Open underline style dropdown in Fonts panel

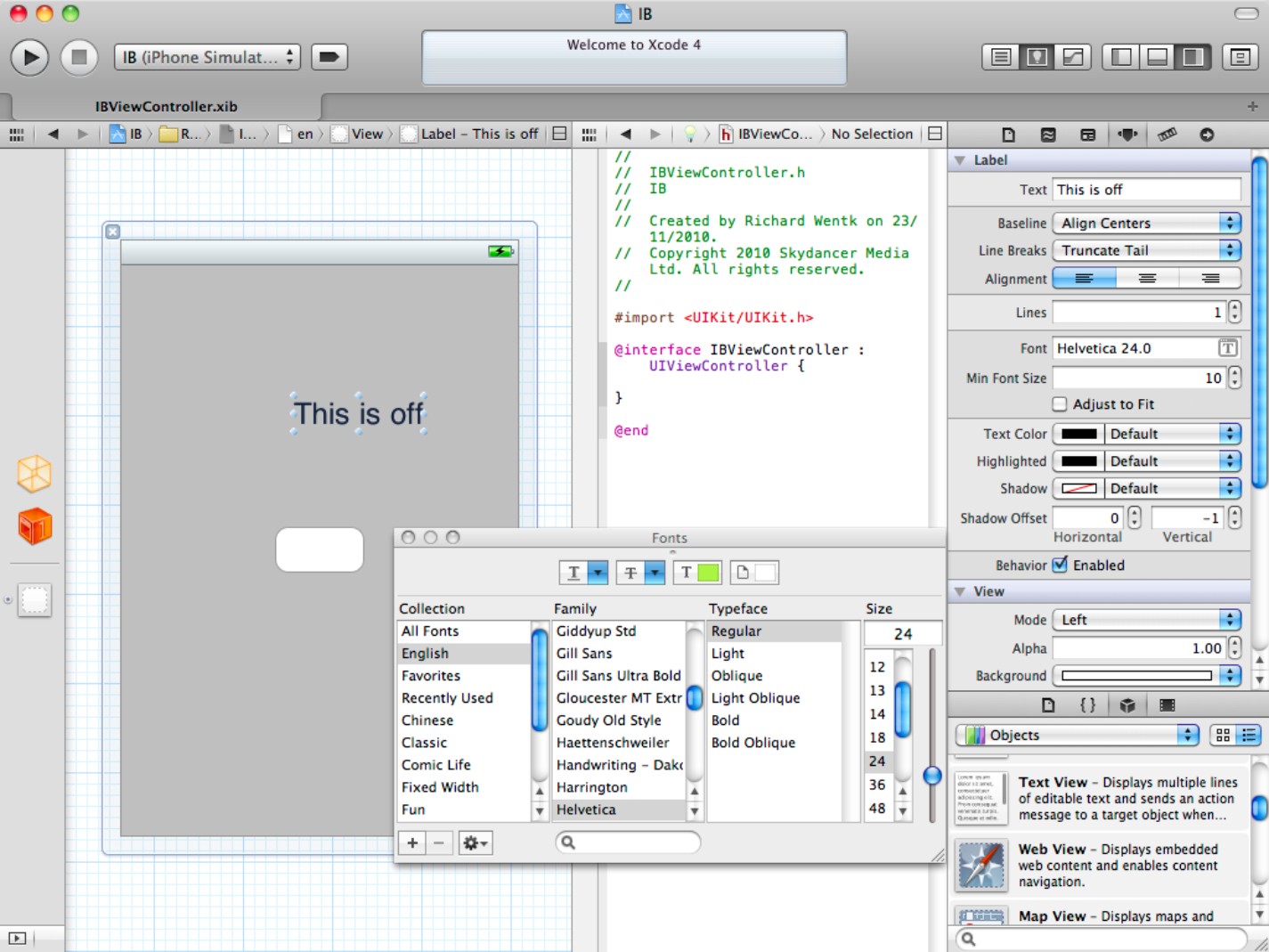(598, 573)
